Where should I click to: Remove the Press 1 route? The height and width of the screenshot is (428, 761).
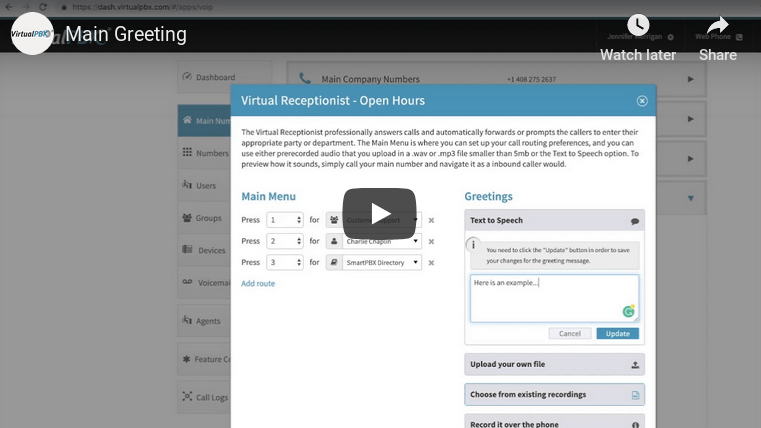point(431,220)
